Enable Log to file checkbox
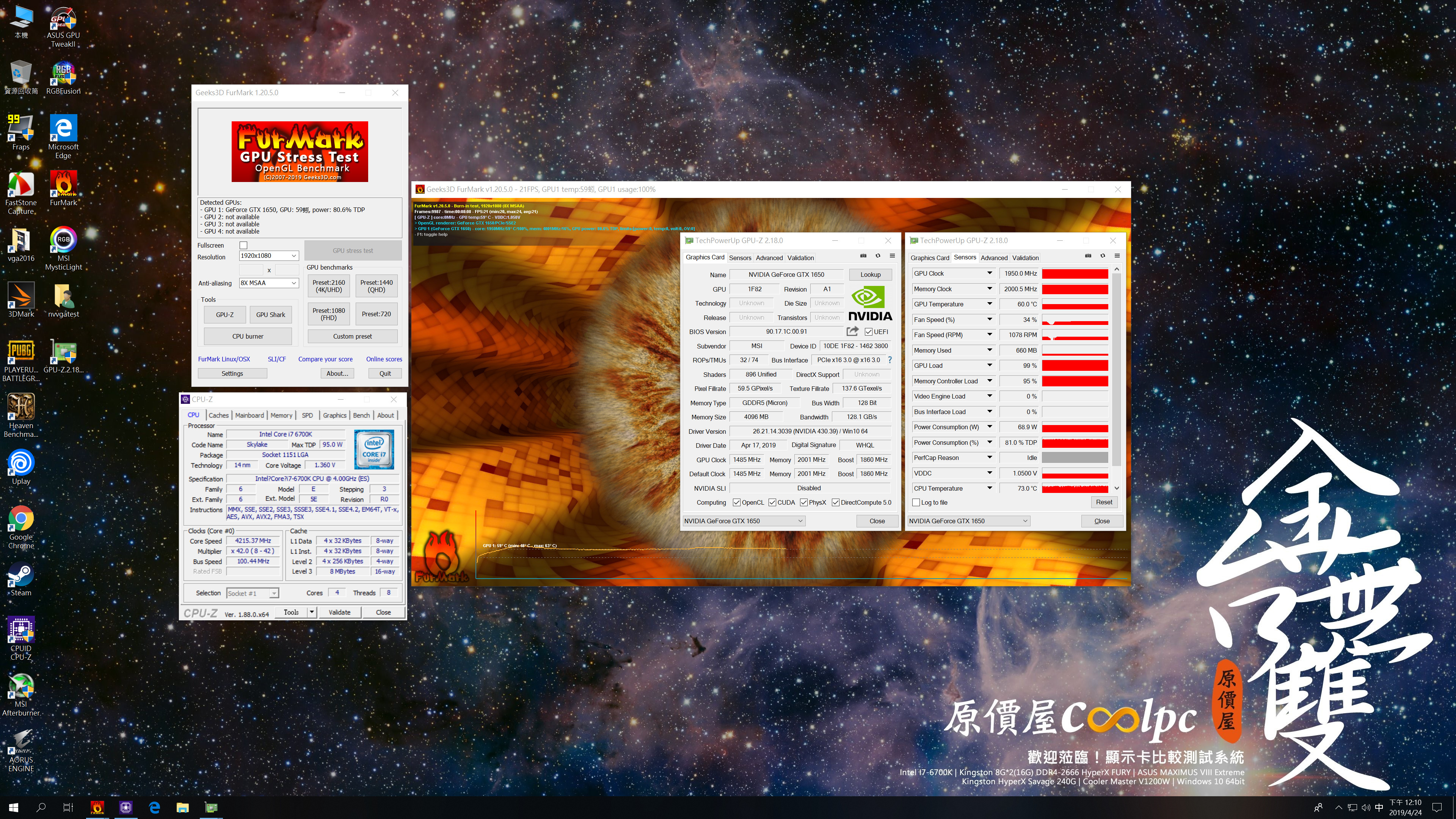Viewport: 1456px width, 819px height. pyautogui.click(x=916, y=502)
